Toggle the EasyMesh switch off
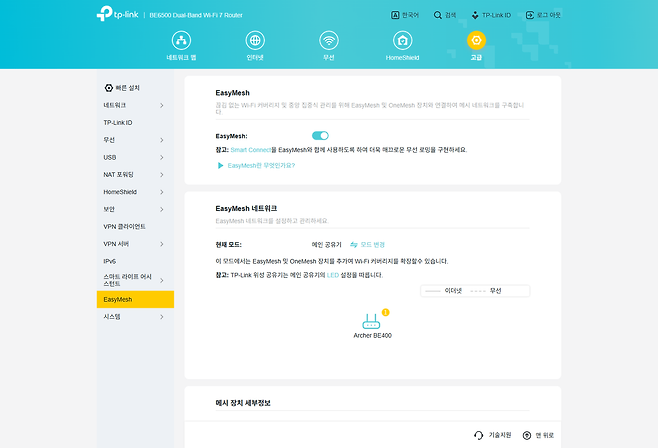Viewport: 658px width, 448px height. point(320,135)
